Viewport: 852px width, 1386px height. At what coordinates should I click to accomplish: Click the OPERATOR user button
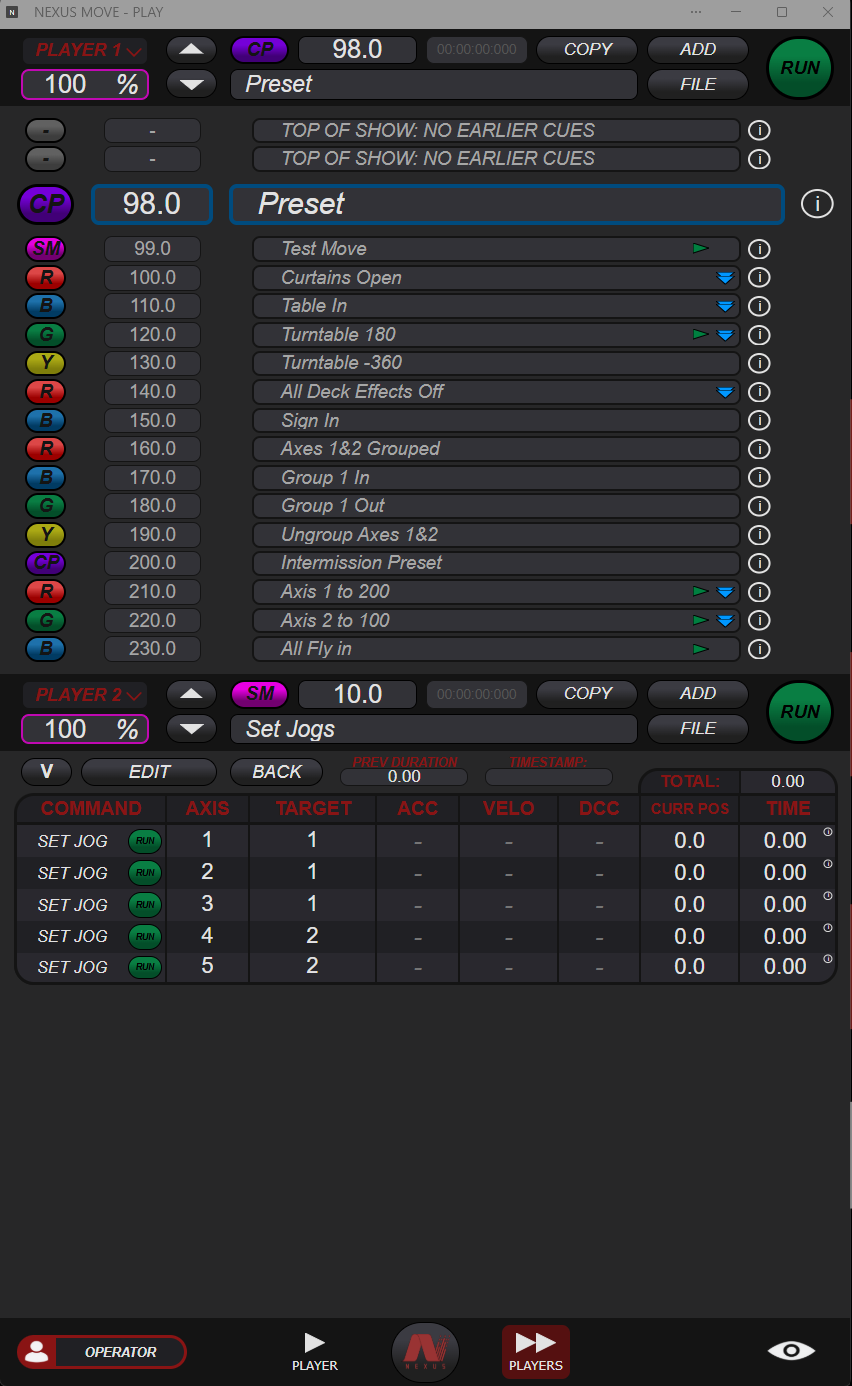tap(102, 1352)
